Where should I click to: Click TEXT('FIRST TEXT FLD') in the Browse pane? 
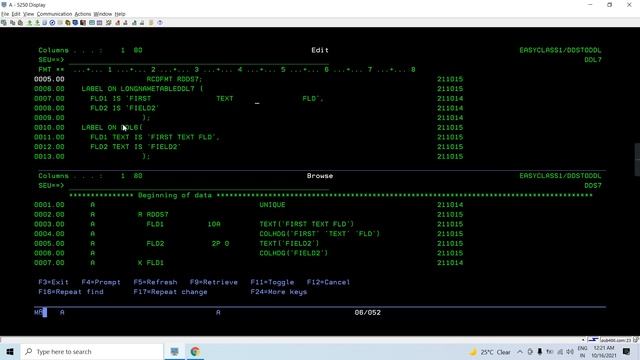pos(307,224)
